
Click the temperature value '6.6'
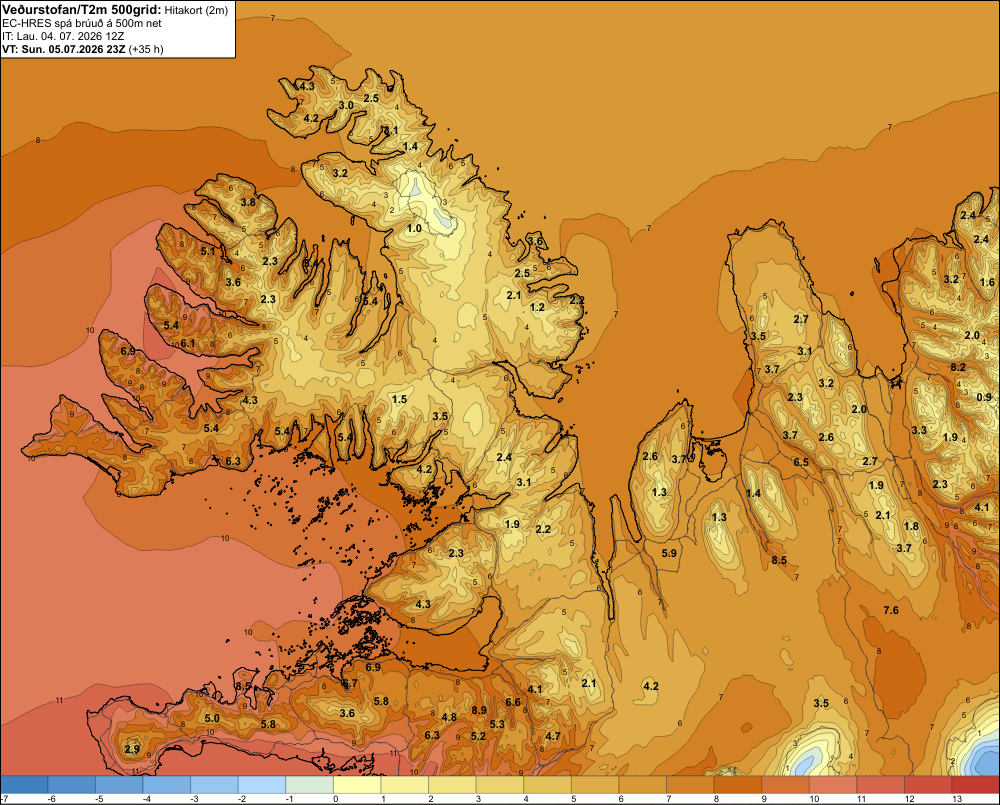[x=513, y=702]
